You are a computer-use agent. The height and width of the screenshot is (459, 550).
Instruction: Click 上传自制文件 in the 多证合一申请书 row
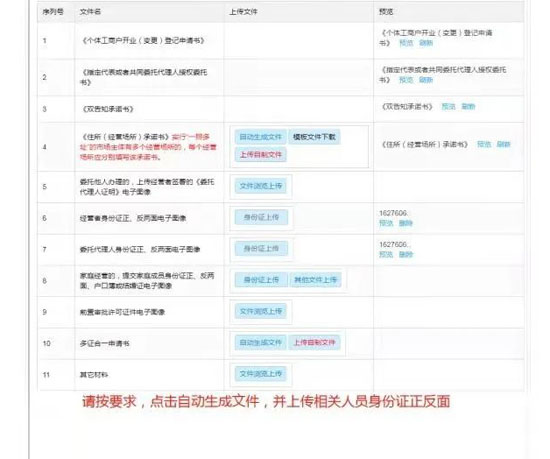click(314, 343)
